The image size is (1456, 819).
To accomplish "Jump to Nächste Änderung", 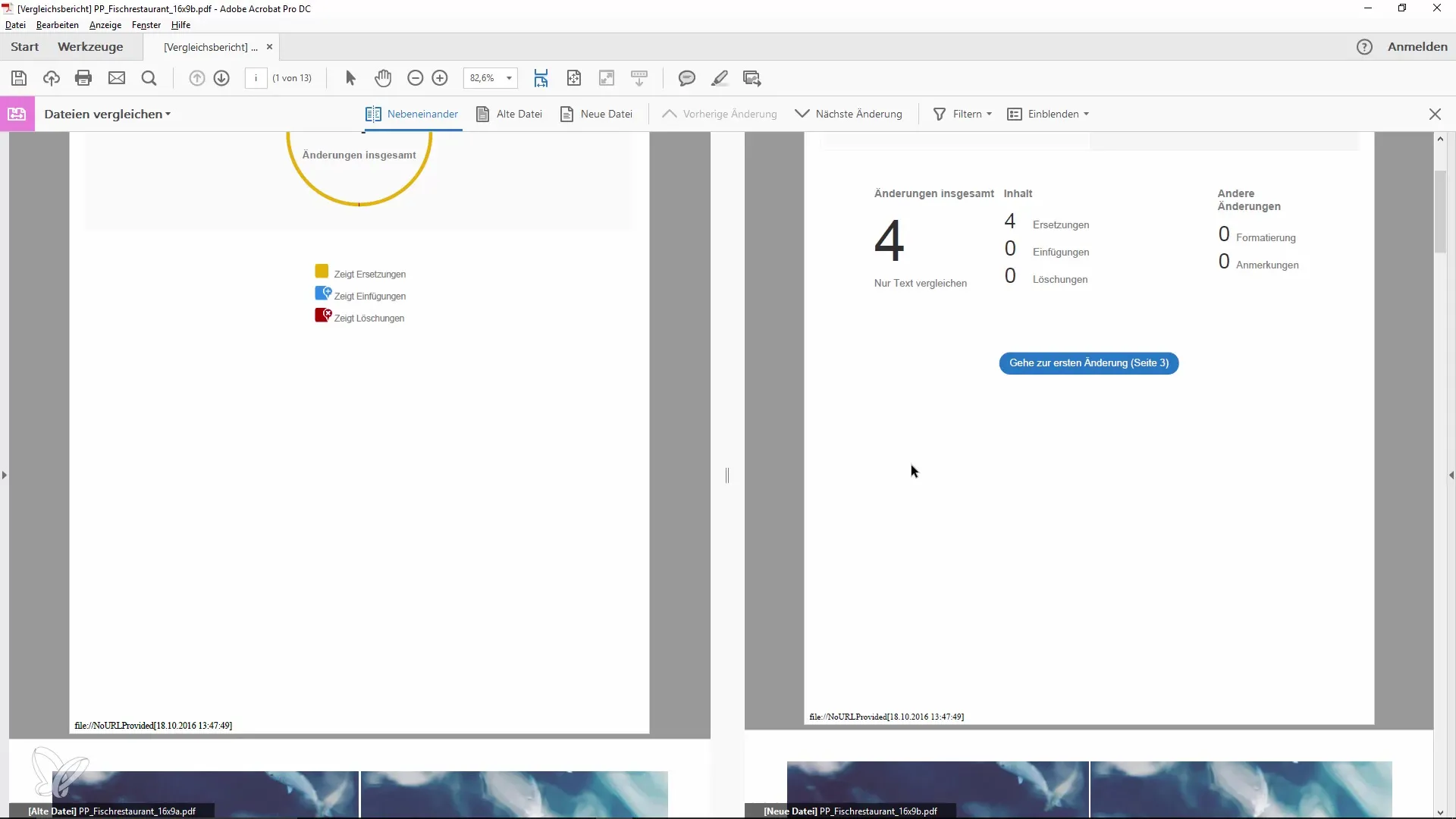I will coord(848,114).
